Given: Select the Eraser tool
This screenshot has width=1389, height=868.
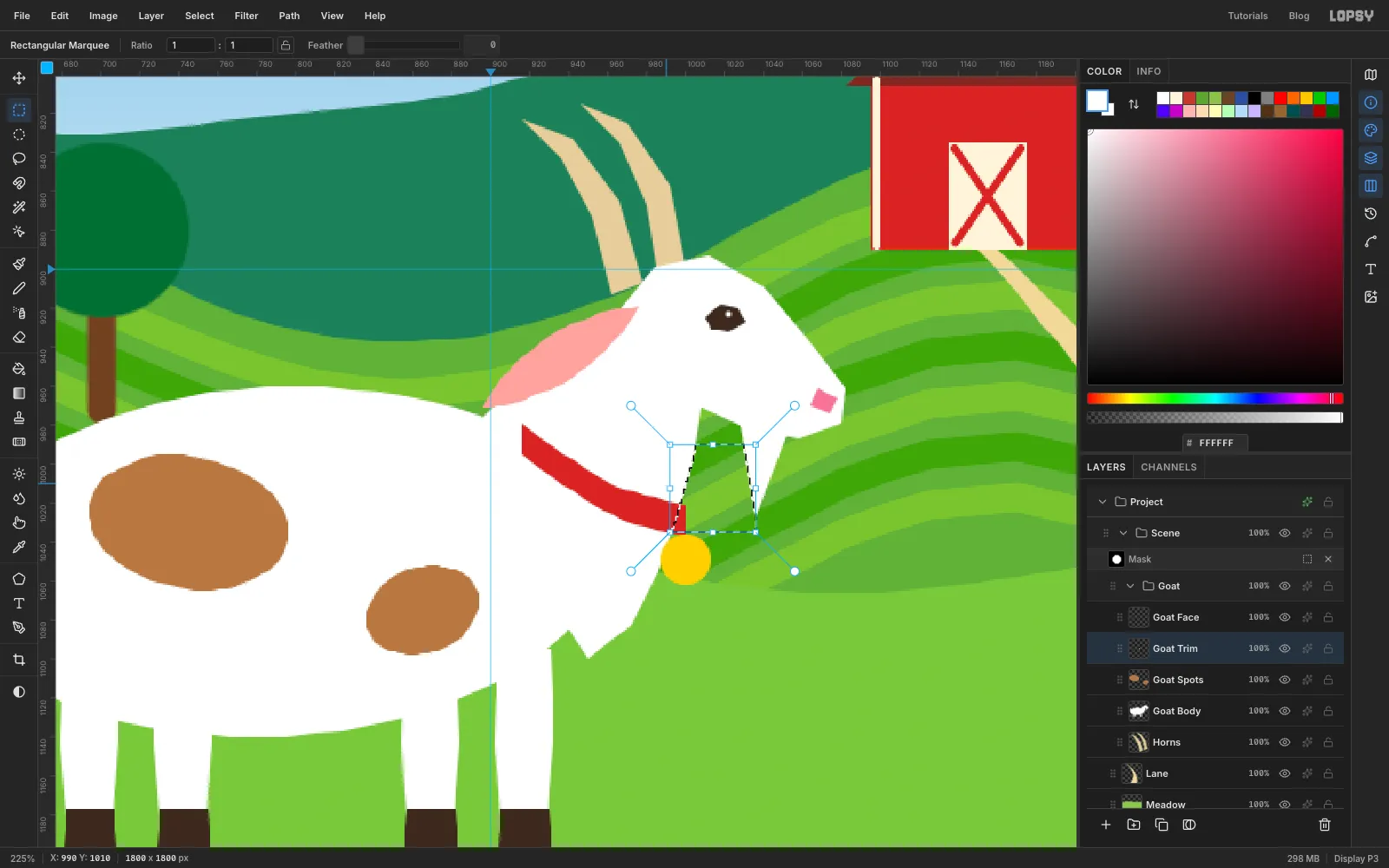Looking at the screenshot, I should 19,337.
